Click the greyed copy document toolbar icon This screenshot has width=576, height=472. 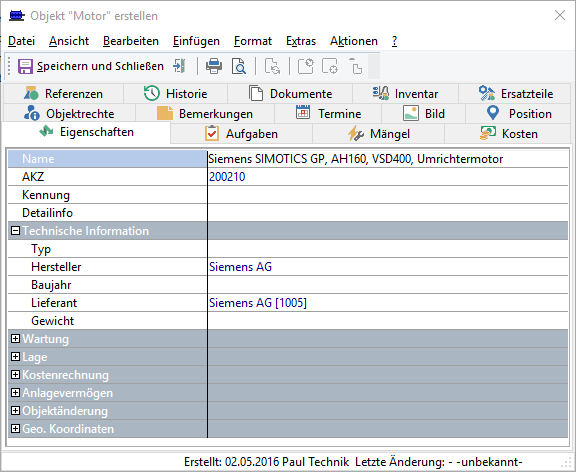(355, 66)
